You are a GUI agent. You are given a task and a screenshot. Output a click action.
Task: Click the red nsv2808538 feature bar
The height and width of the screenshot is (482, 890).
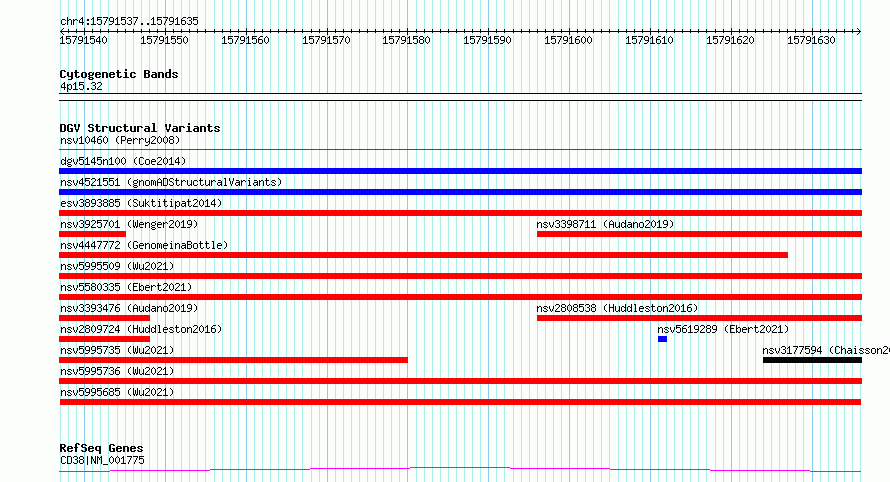tap(699, 318)
